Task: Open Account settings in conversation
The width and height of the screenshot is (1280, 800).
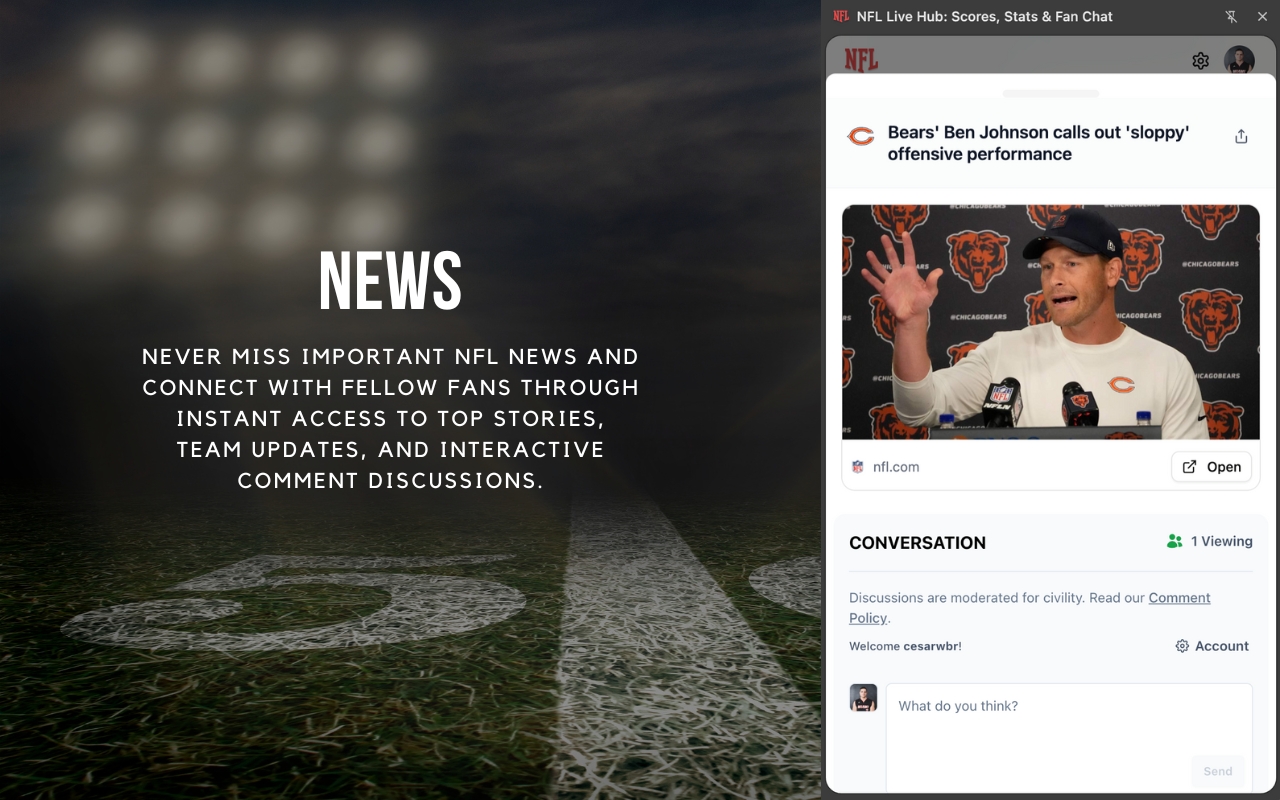Action: point(1212,646)
